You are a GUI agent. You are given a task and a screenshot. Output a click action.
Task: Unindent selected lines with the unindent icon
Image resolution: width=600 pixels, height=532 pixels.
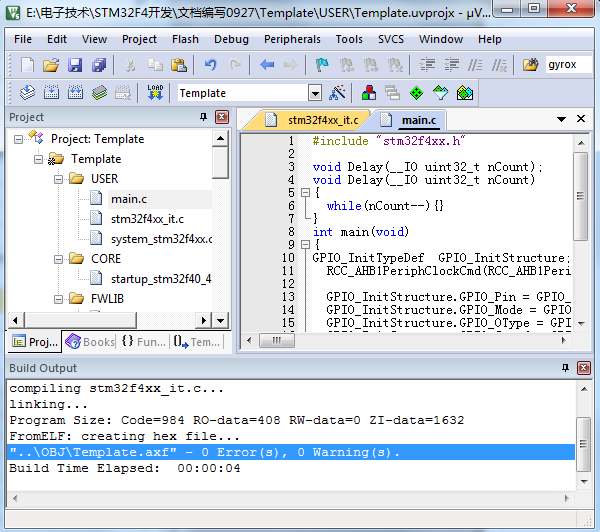451,65
